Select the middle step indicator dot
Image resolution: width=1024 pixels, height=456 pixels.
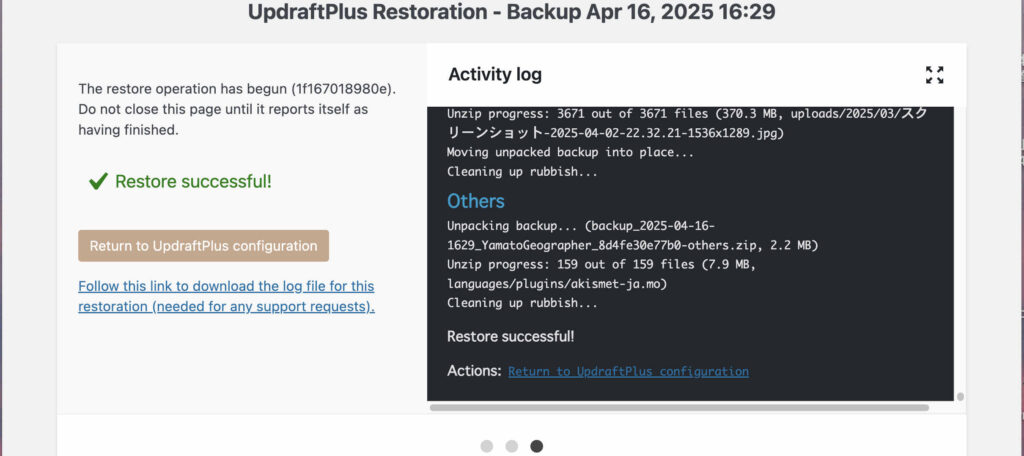511,446
